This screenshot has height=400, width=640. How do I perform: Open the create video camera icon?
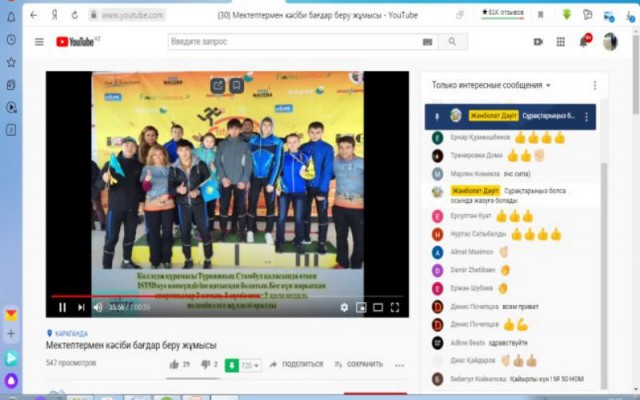[538, 42]
